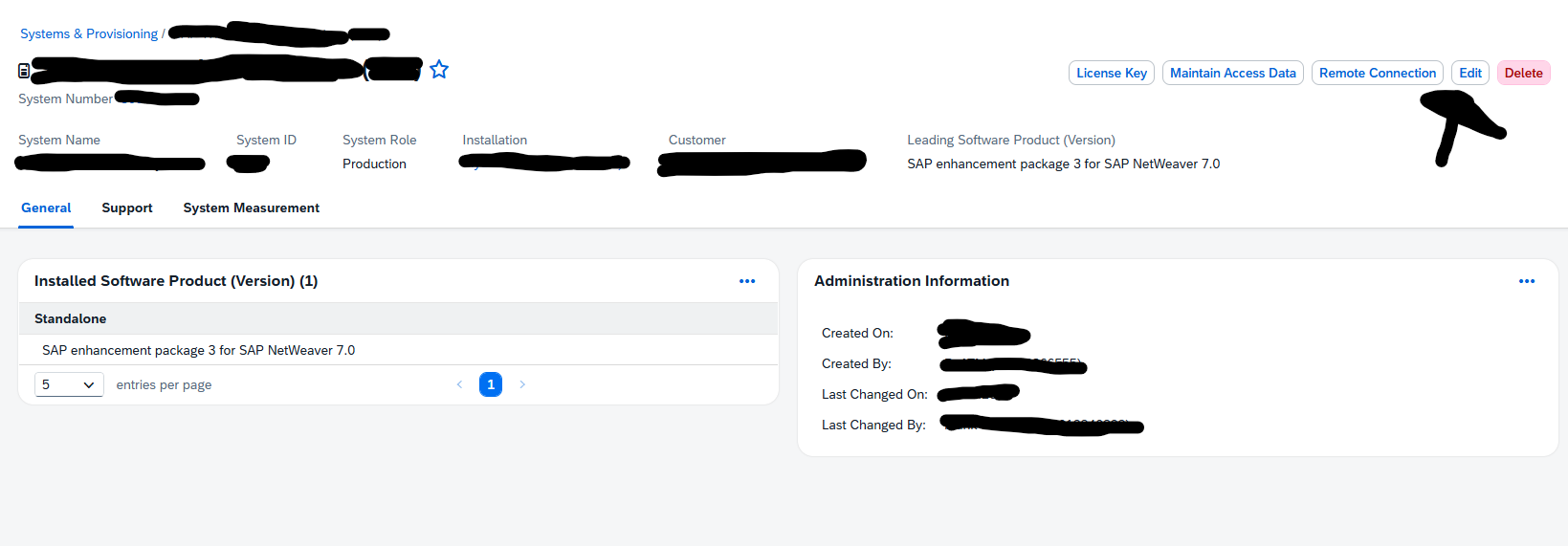
Task: Click the Standalone group header row
Action: coord(398,318)
